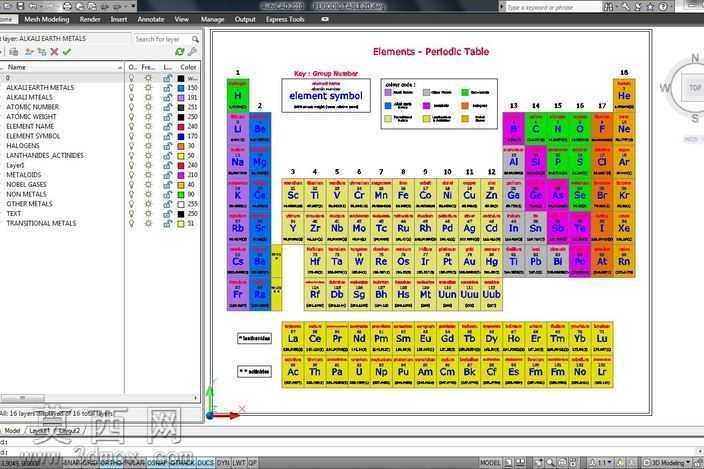
Task: Toggle light bulb for NOBEL GASES layer
Action: [132, 184]
